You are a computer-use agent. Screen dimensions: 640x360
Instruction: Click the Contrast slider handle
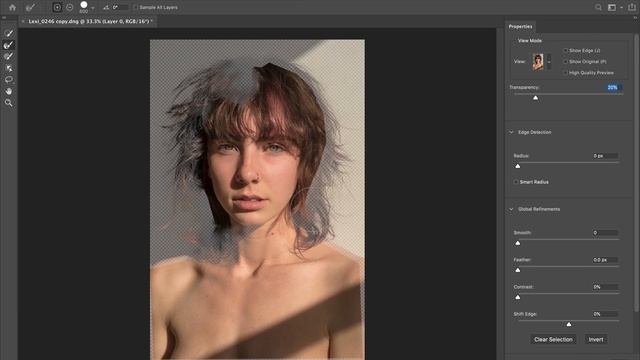tap(518, 297)
